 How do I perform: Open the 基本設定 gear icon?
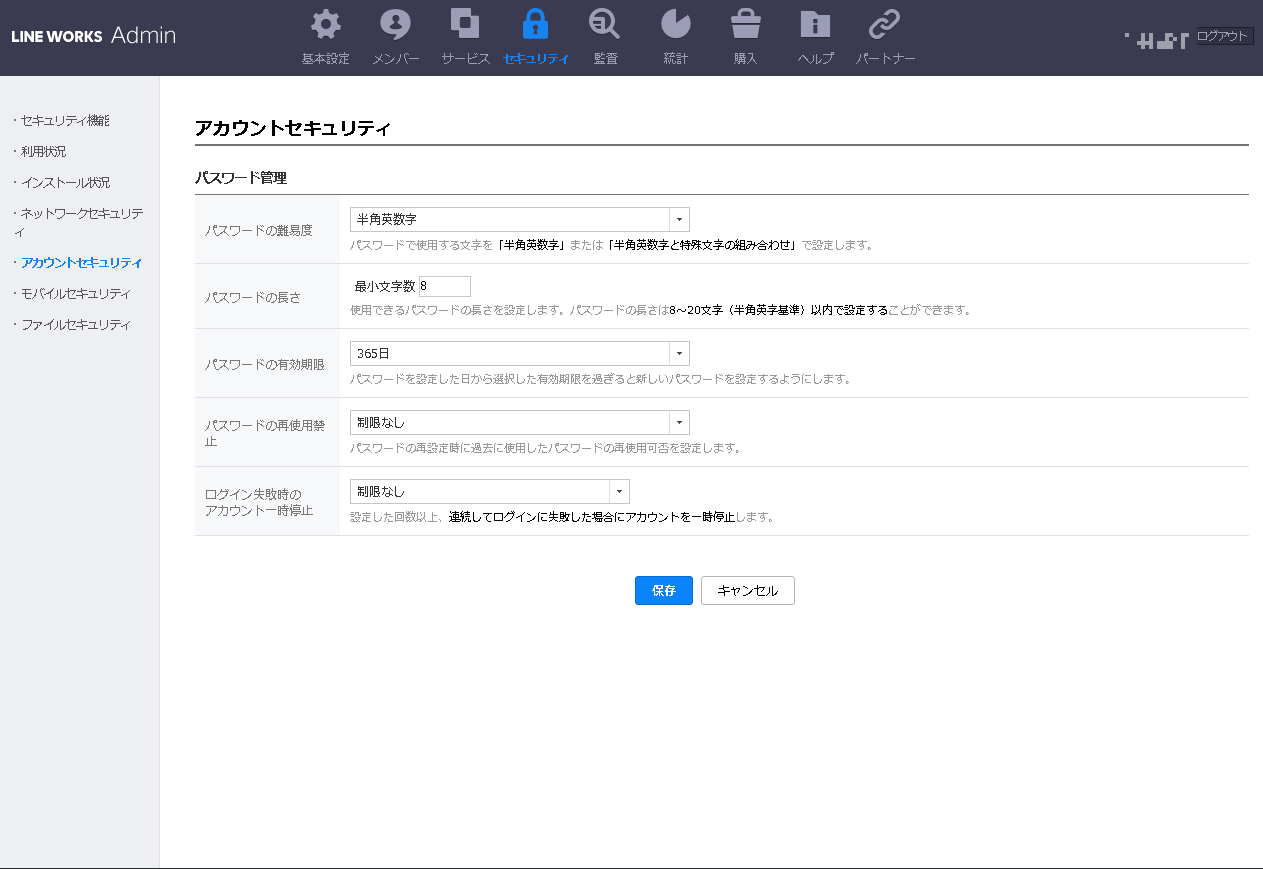[x=325, y=25]
